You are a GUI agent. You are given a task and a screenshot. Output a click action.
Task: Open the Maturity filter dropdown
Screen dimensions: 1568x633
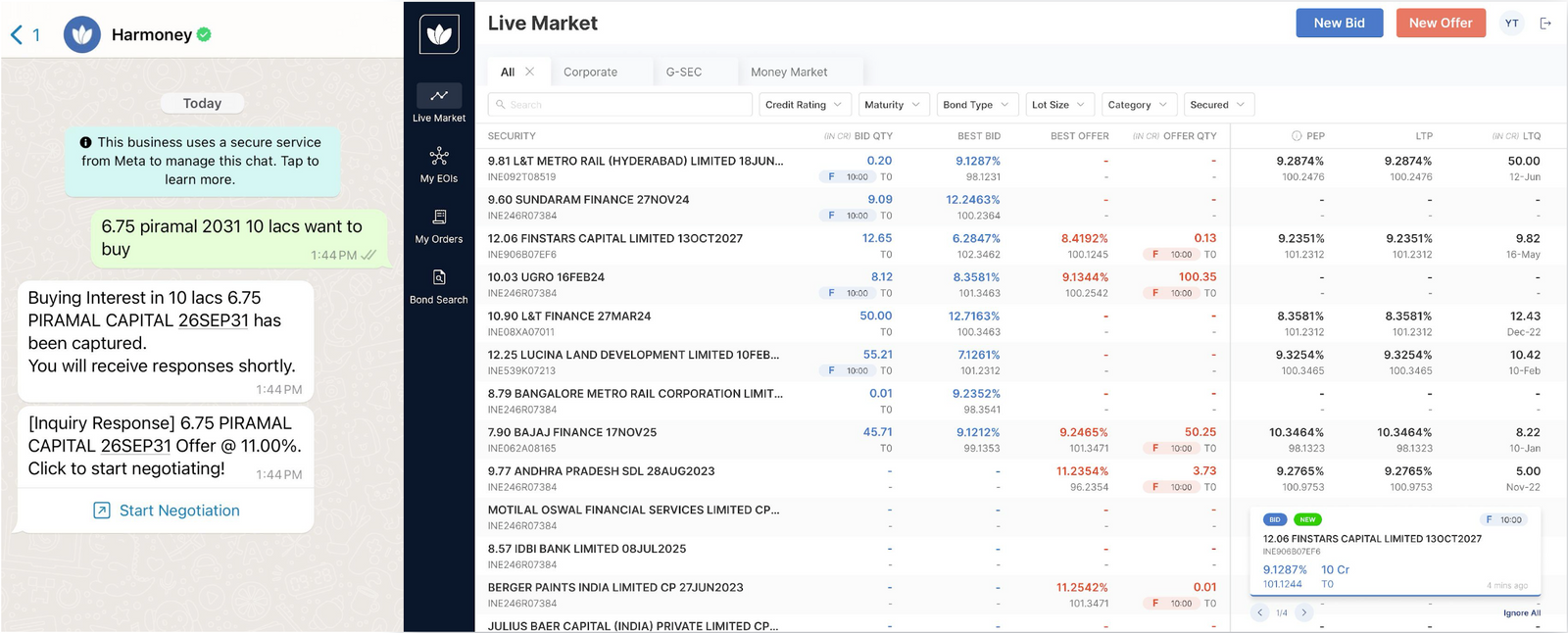(x=894, y=105)
